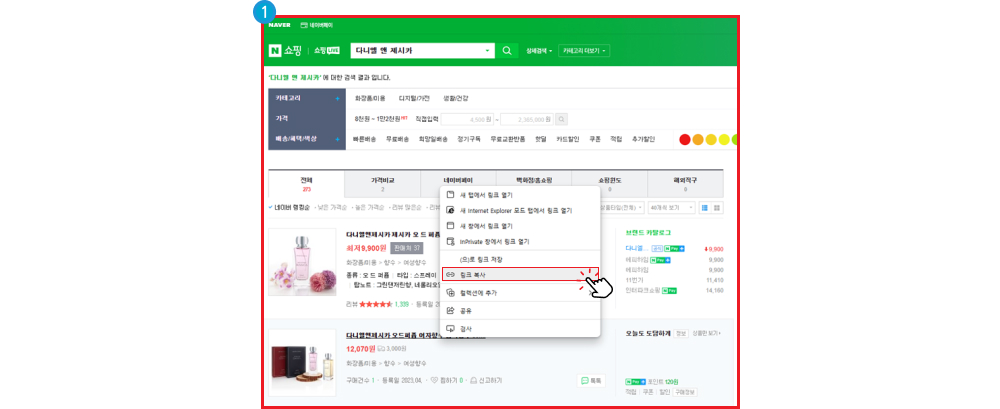Click 판매처 37 button
The width and height of the screenshot is (1000, 409).
point(407,248)
